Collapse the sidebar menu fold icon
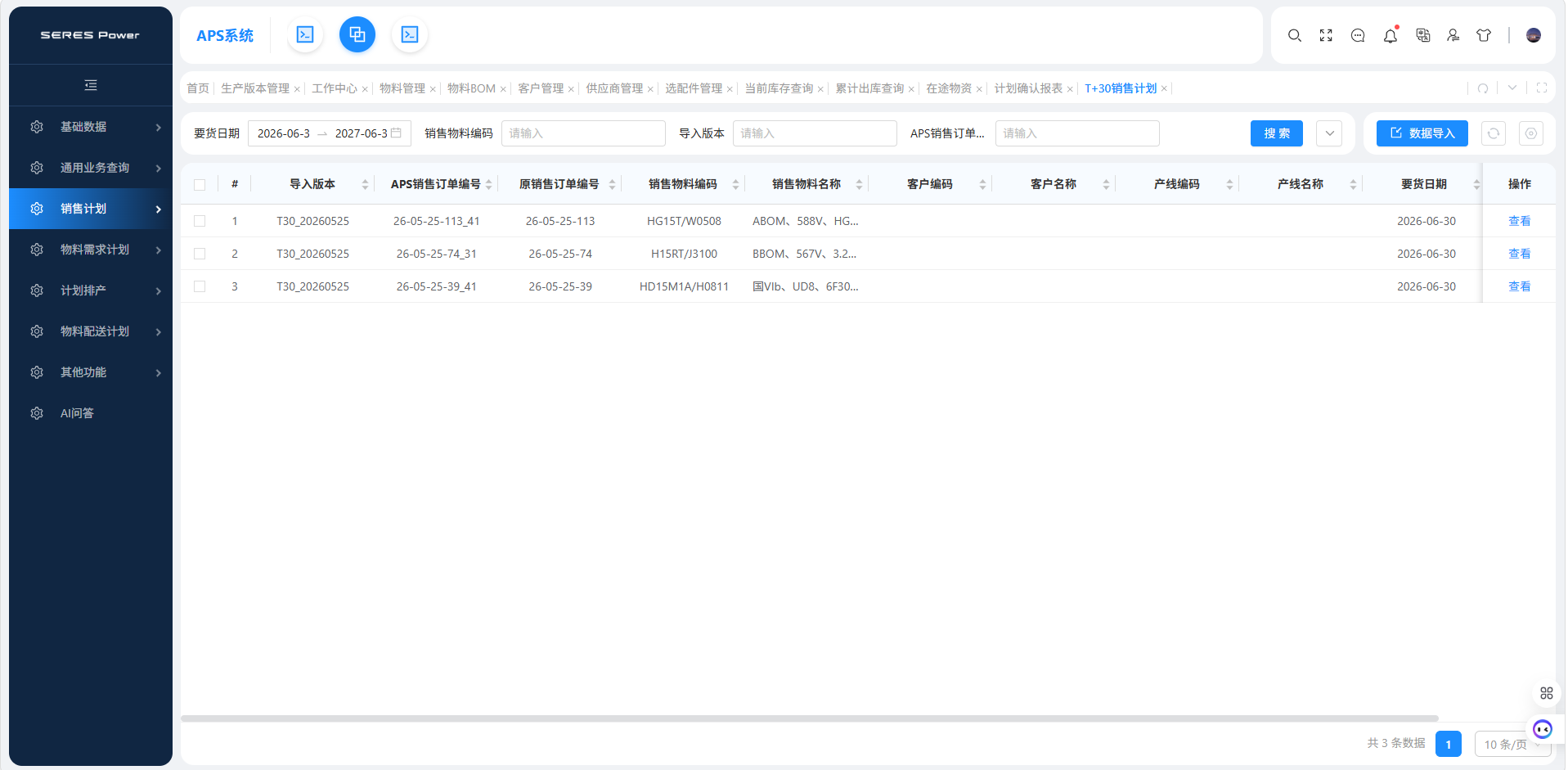Viewport: 1568px width, 770px height. 91,85
